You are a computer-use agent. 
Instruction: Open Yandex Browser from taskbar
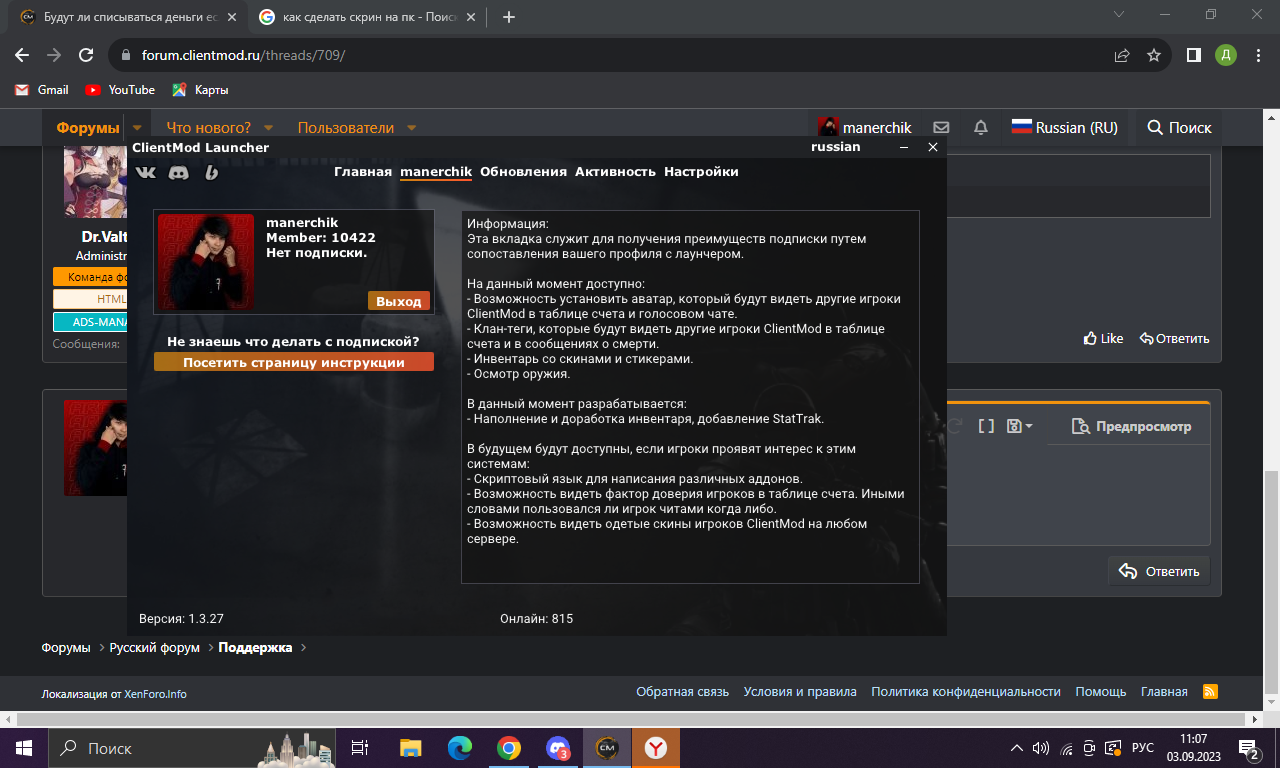click(655, 748)
